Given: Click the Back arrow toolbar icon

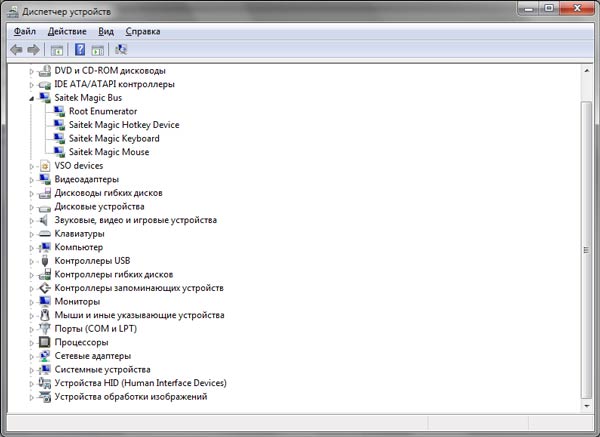Looking at the screenshot, I should (x=16, y=49).
